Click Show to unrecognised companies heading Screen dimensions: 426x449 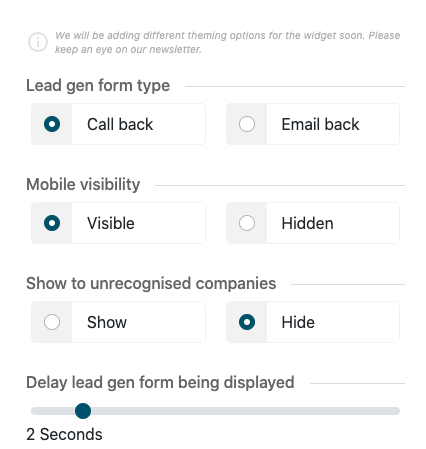tap(151, 284)
